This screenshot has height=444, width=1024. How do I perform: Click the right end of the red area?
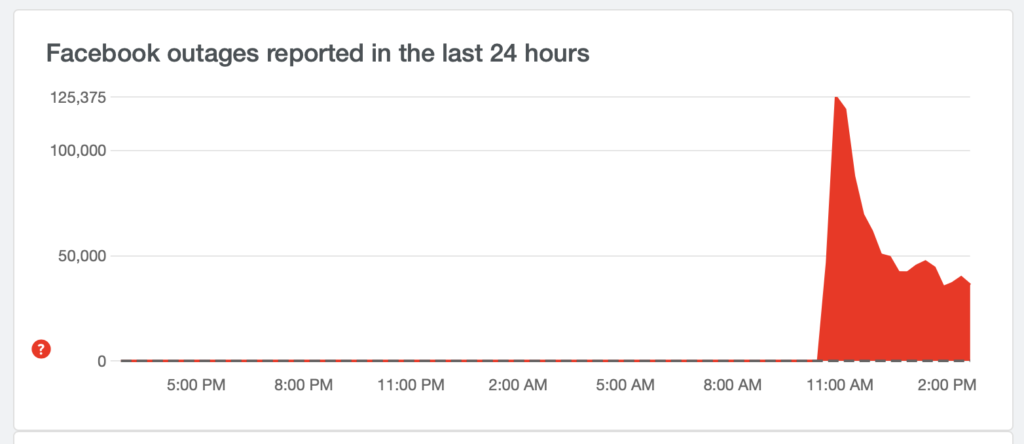[968, 320]
